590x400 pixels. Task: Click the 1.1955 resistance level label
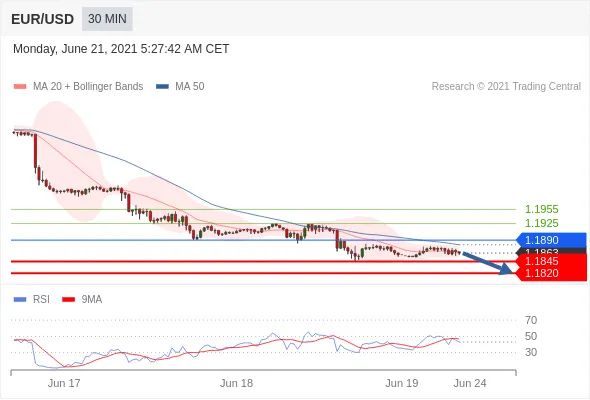click(541, 209)
